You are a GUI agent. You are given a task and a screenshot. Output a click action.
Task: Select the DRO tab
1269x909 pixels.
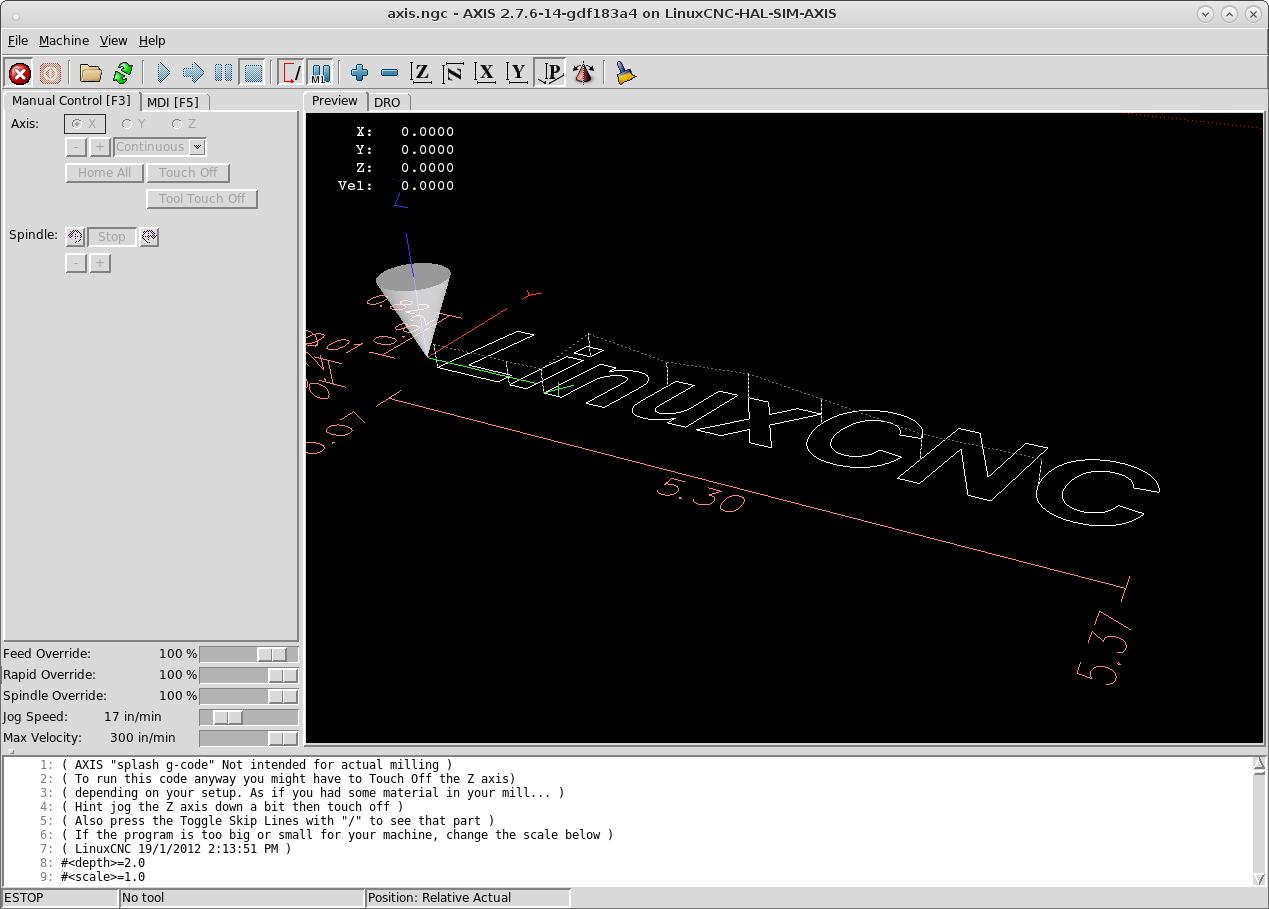coord(387,102)
